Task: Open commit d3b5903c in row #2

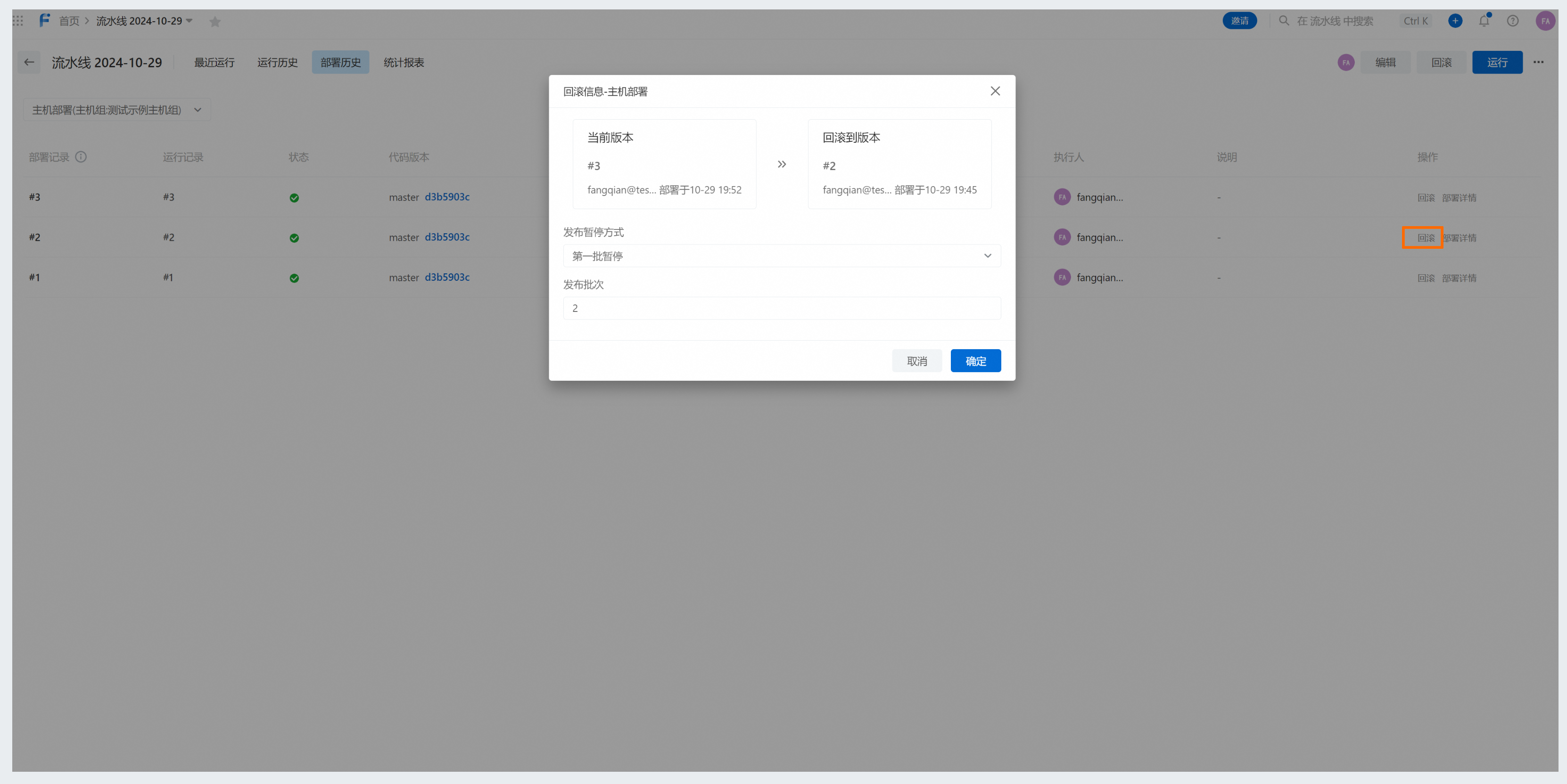Action: pos(447,237)
